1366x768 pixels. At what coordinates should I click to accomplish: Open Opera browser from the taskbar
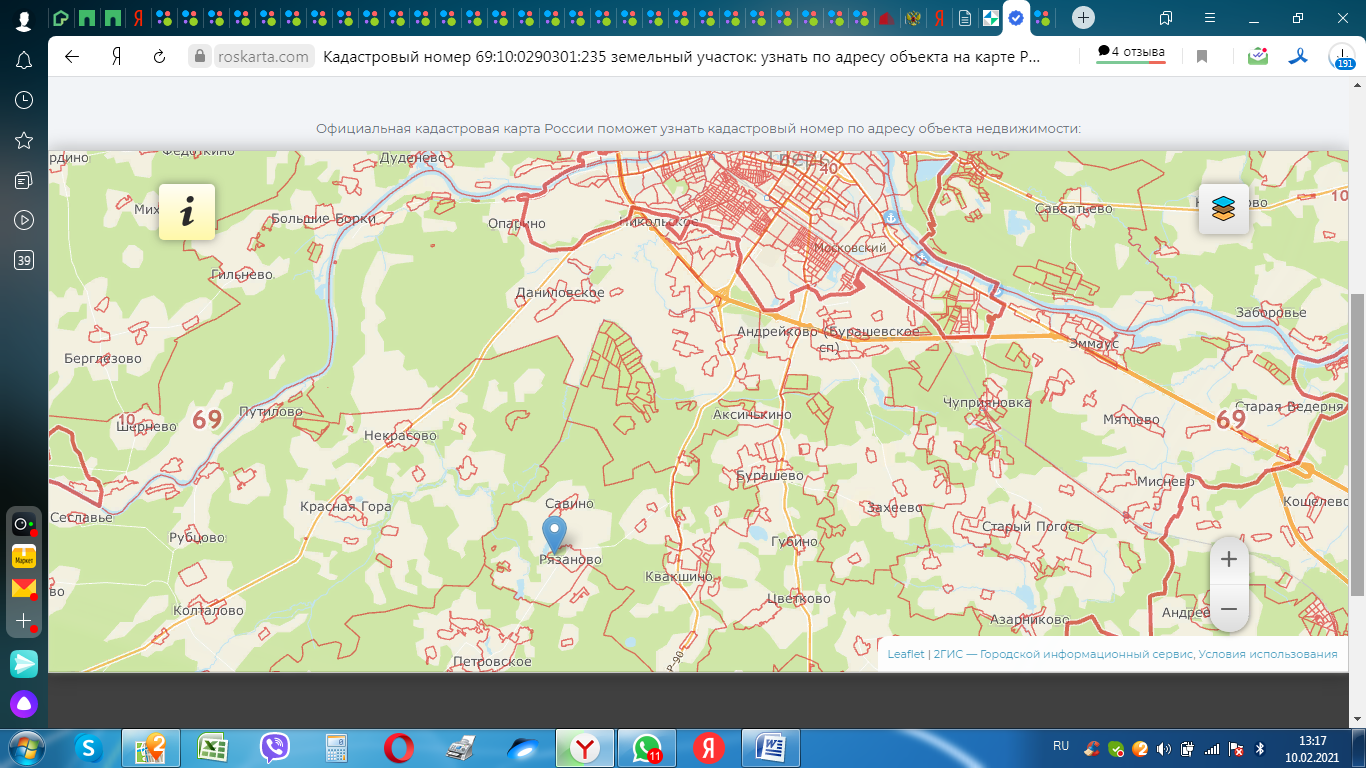[398, 748]
